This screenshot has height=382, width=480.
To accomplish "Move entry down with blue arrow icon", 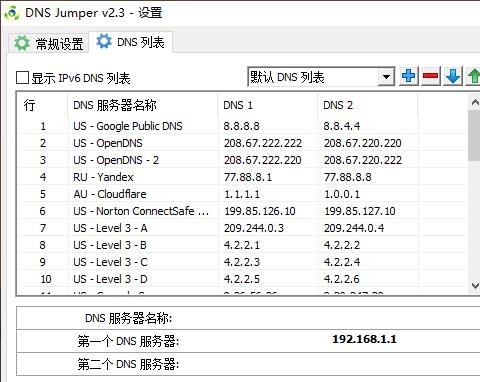I will pyautogui.click(x=453, y=76).
